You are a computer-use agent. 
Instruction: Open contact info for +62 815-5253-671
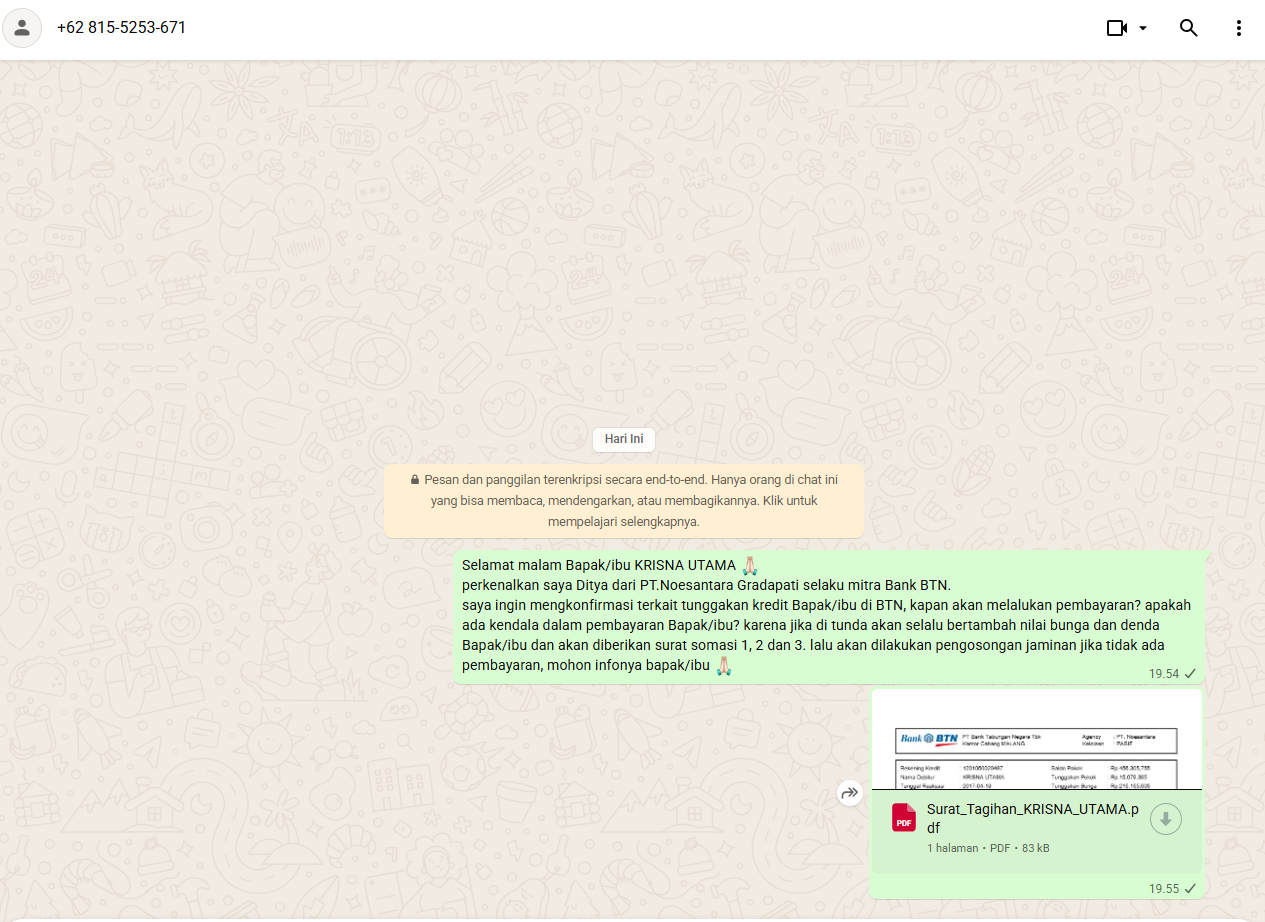121,28
